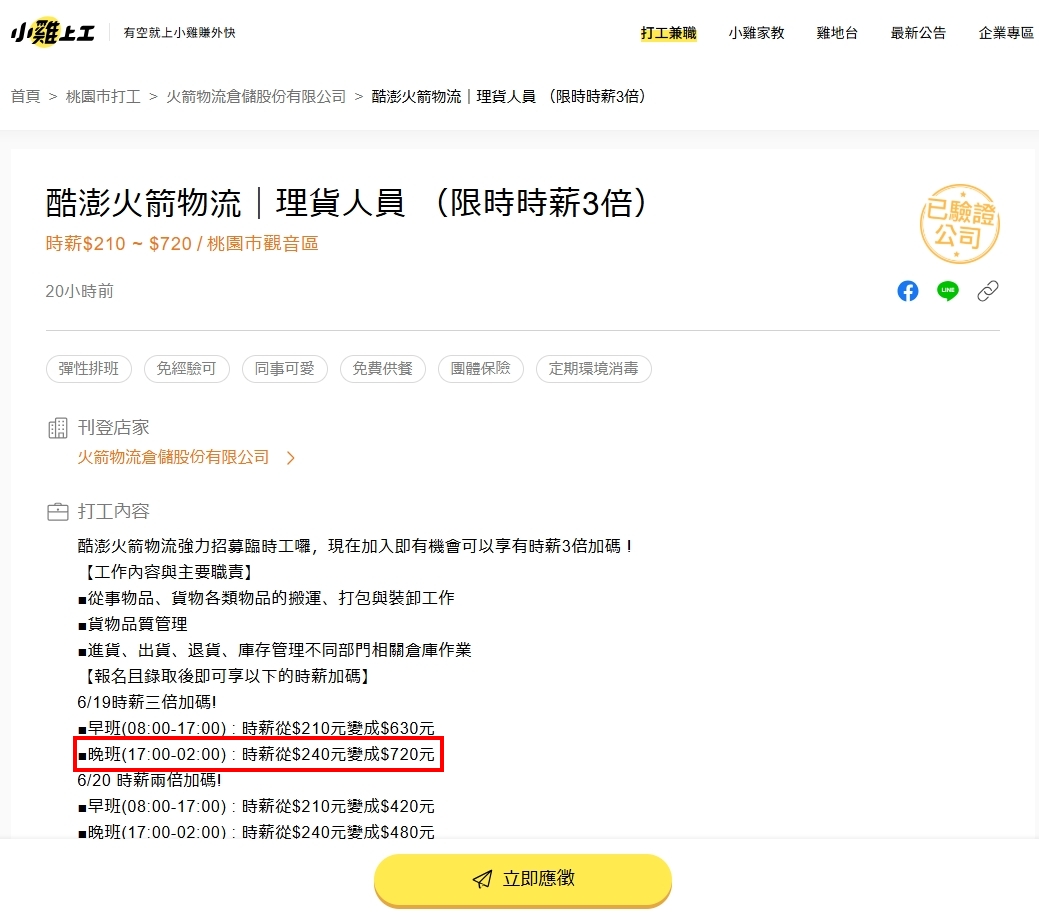This screenshot has height=917, width=1039.
Task: Click the 小雞上工 site logo
Action: tap(53, 32)
